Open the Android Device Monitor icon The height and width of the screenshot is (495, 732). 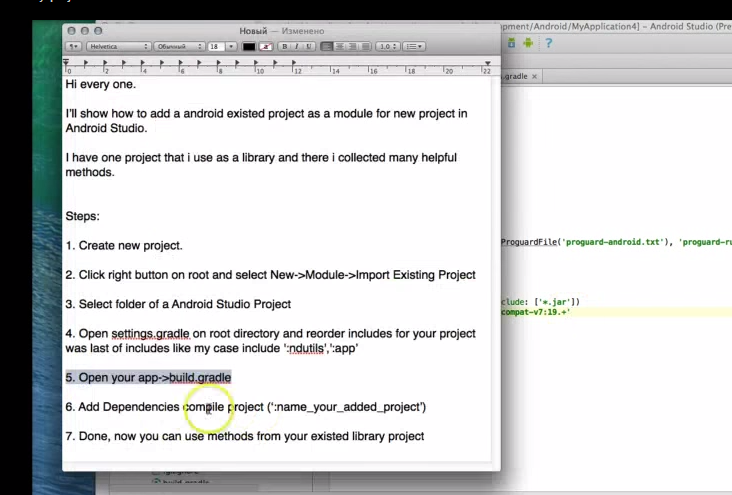coord(528,43)
